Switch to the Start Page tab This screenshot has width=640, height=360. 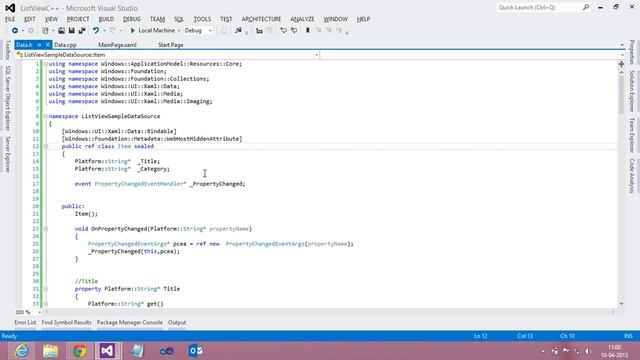(x=171, y=45)
